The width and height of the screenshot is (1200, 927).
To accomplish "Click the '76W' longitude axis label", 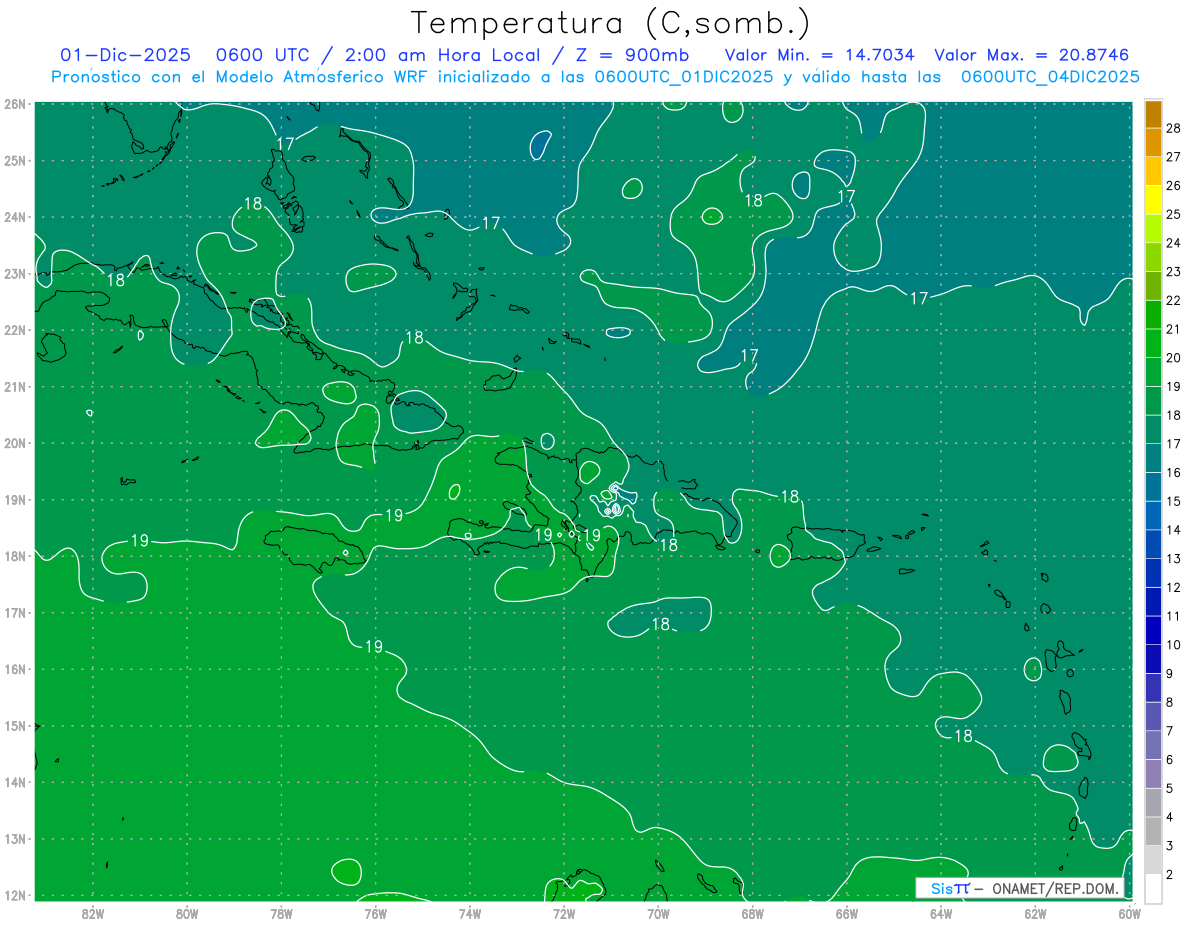I will tap(375, 914).
